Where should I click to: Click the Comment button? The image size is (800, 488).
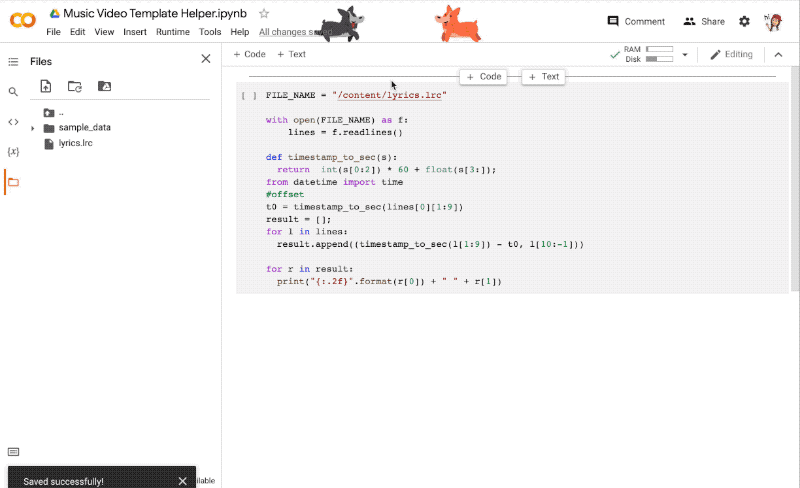(x=636, y=21)
